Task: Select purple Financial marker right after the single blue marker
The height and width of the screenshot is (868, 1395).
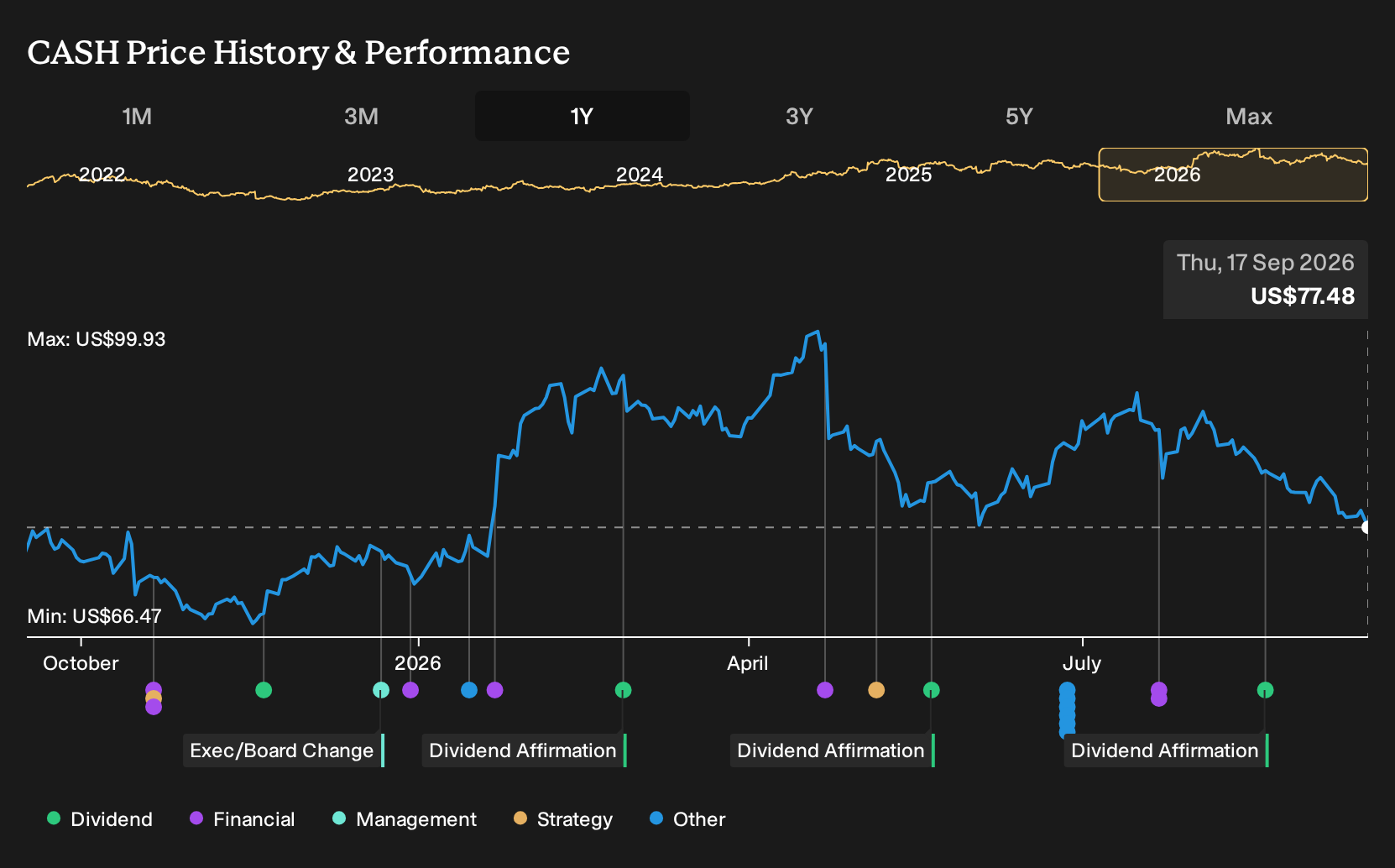Action: [495, 690]
